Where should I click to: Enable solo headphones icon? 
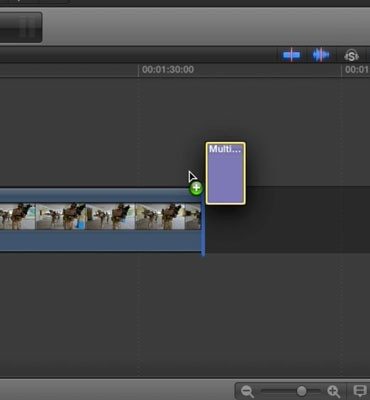(x=352, y=56)
